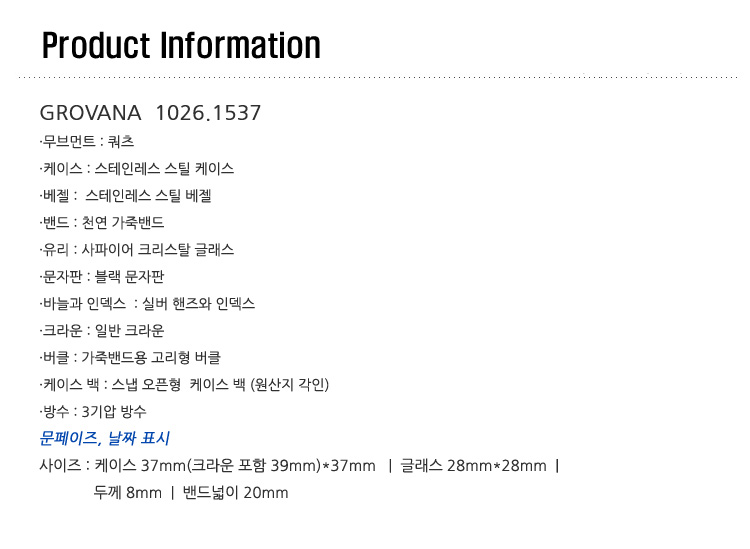Viewport: 750px width, 549px height.
Task: Click the 베젤 stainless steel bezel line
Action: pos(125,196)
